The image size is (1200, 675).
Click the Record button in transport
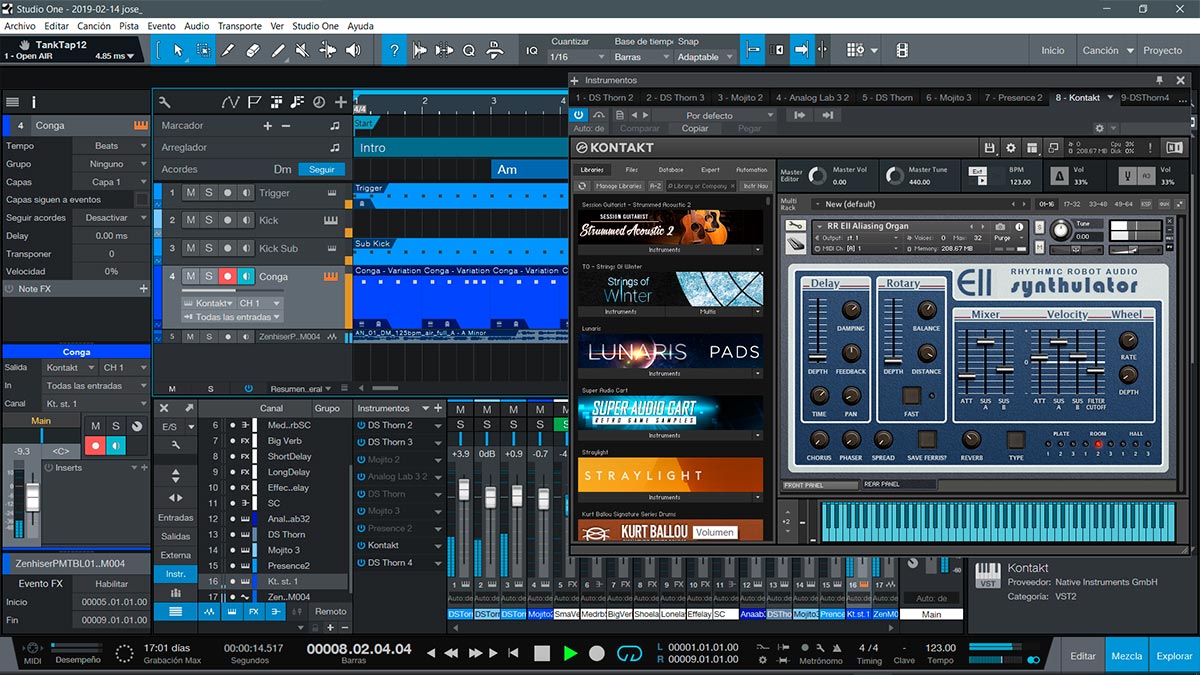click(x=597, y=653)
